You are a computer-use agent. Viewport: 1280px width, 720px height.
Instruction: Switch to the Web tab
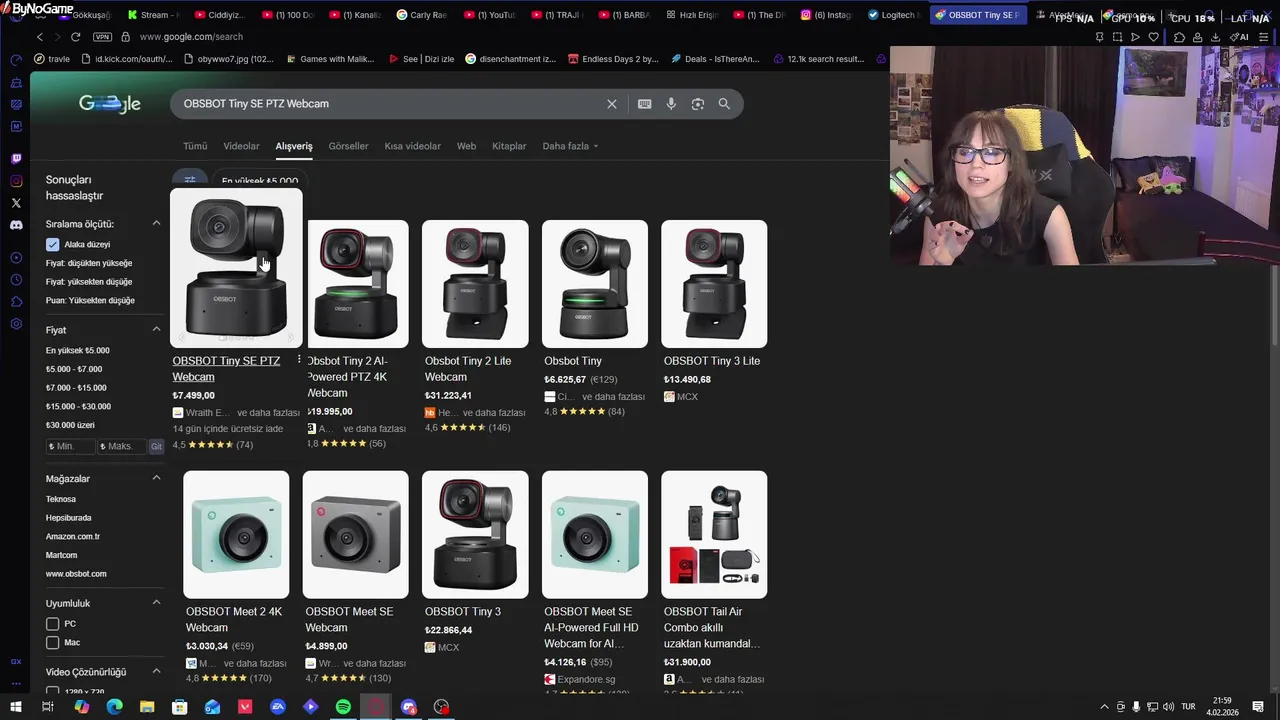coord(466,146)
